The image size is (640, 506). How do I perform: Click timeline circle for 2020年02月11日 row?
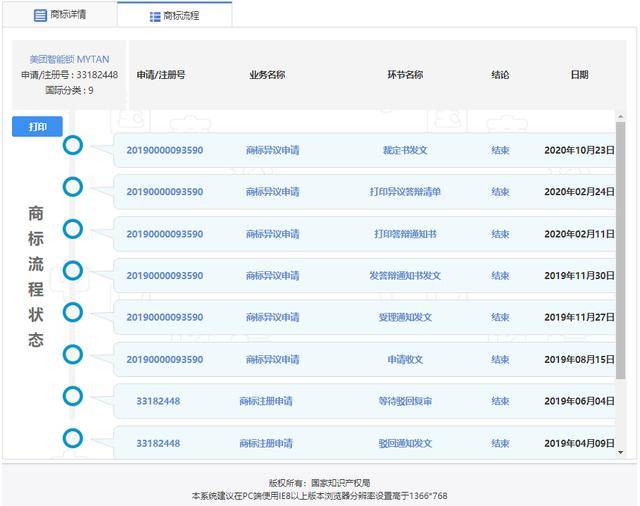73,229
